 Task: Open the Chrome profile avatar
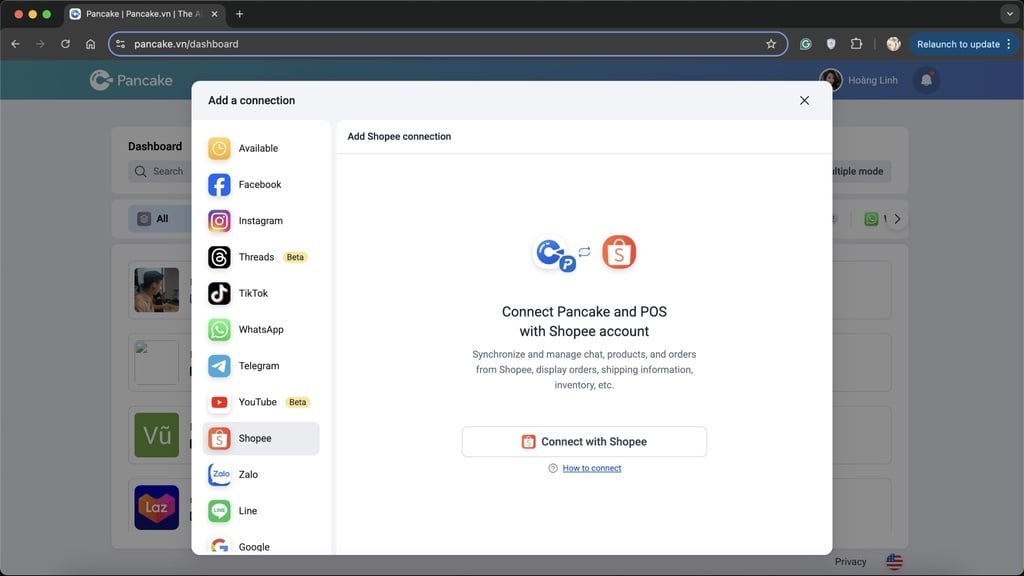(893, 44)
